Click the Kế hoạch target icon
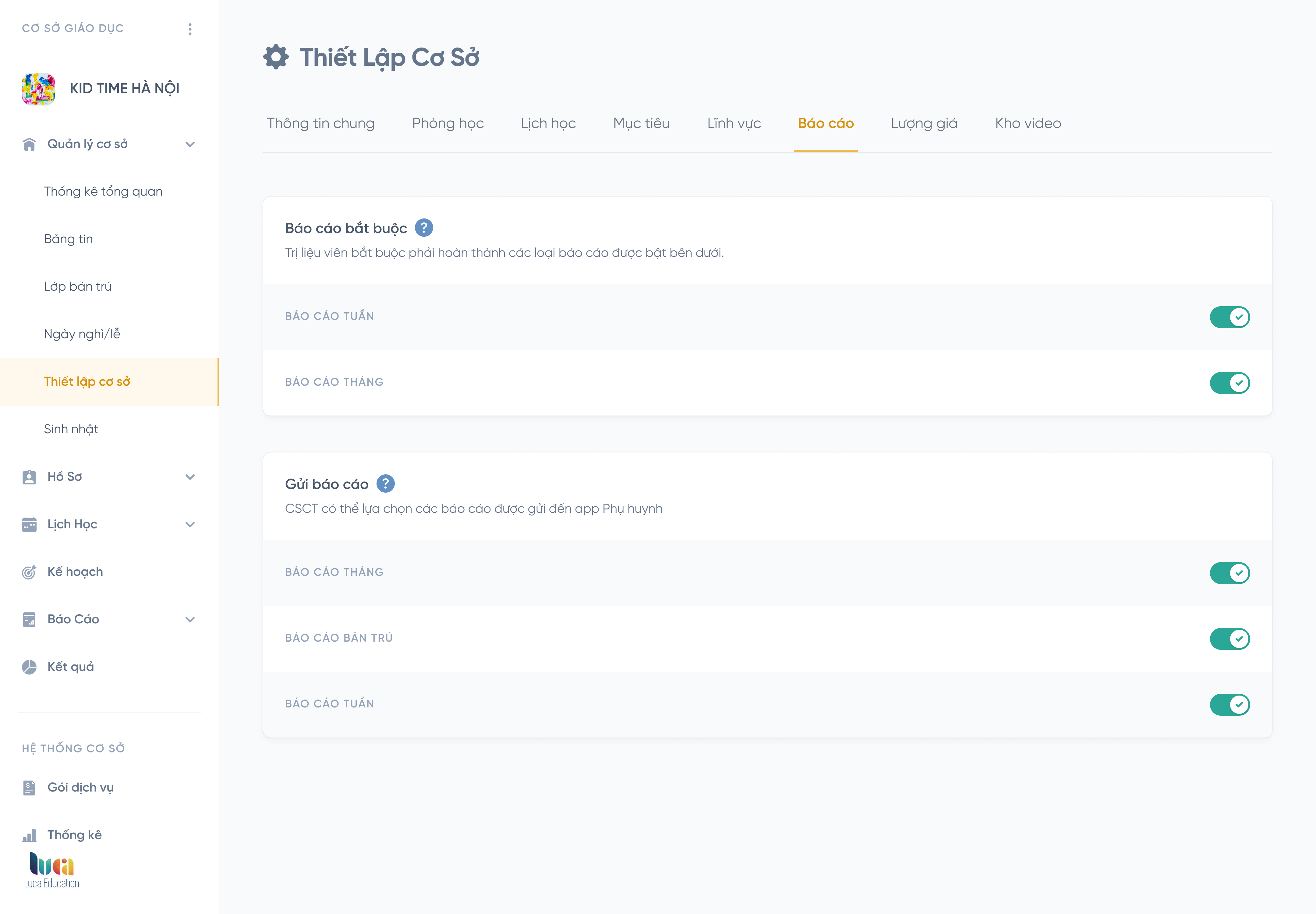Image resolution: width=1316 pixels, height=914 pixels. coord(29,572)
